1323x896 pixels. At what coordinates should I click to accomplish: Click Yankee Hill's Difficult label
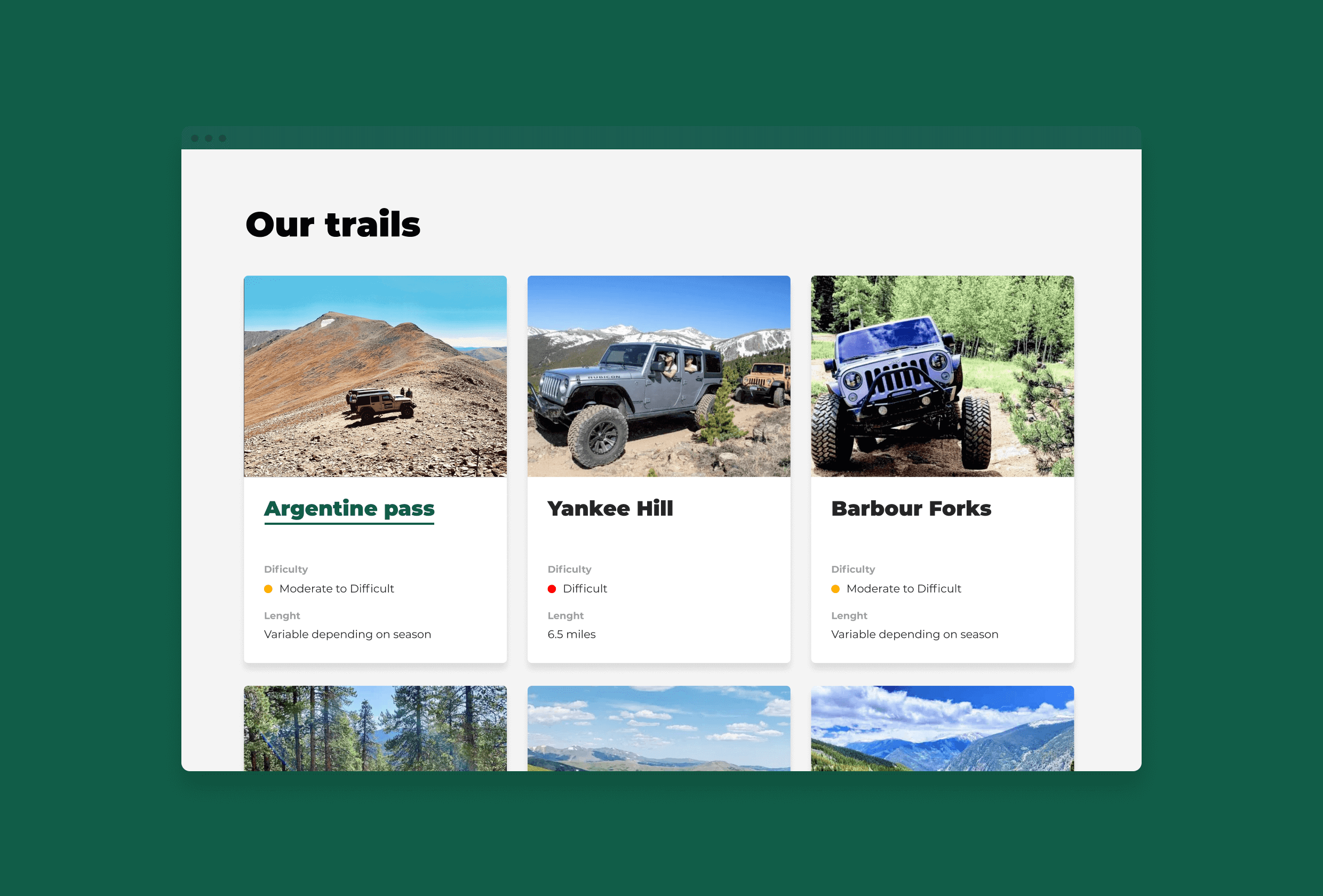pyautogui.click(x=585, y=589)
